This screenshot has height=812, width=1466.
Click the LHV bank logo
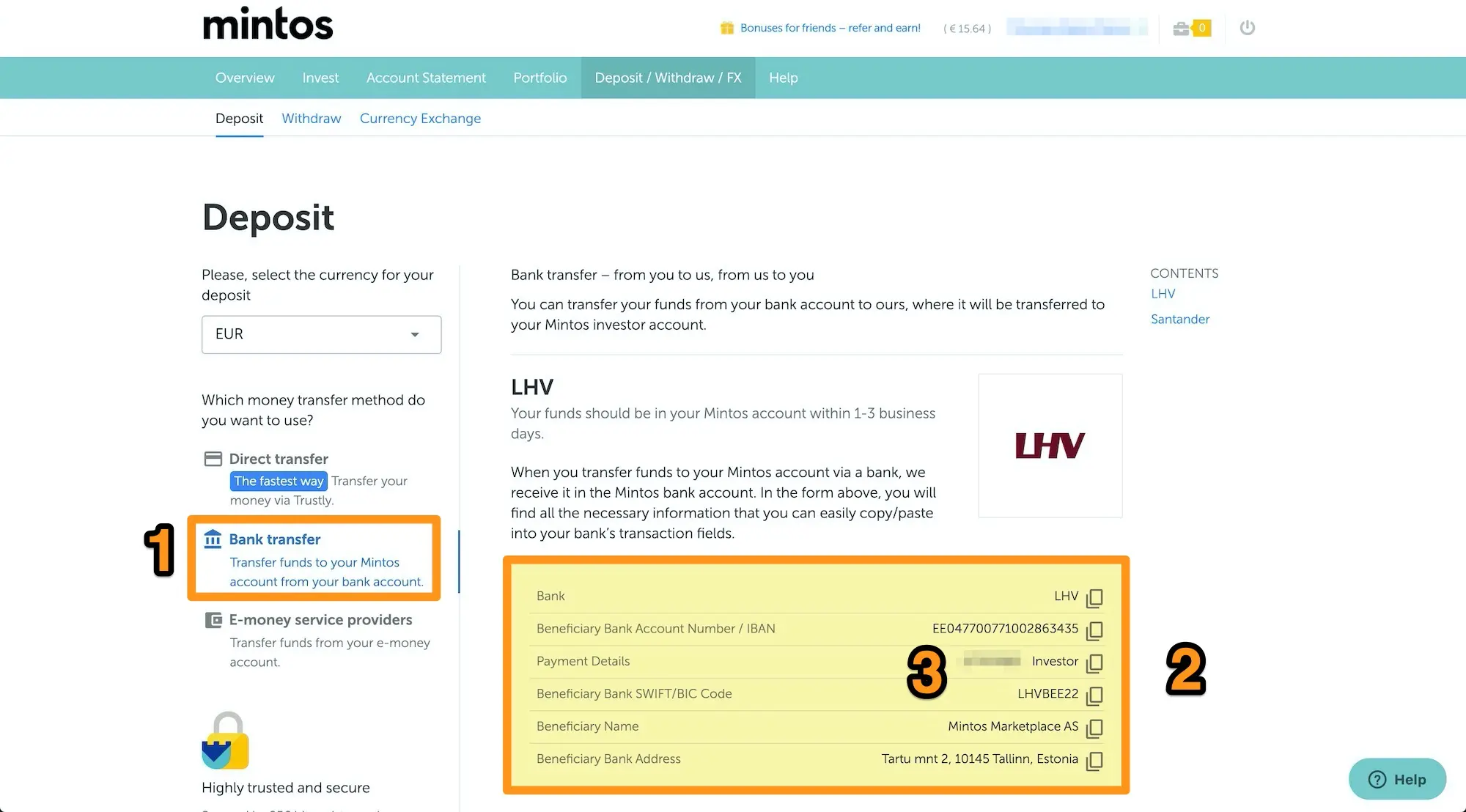(1050, 446)
